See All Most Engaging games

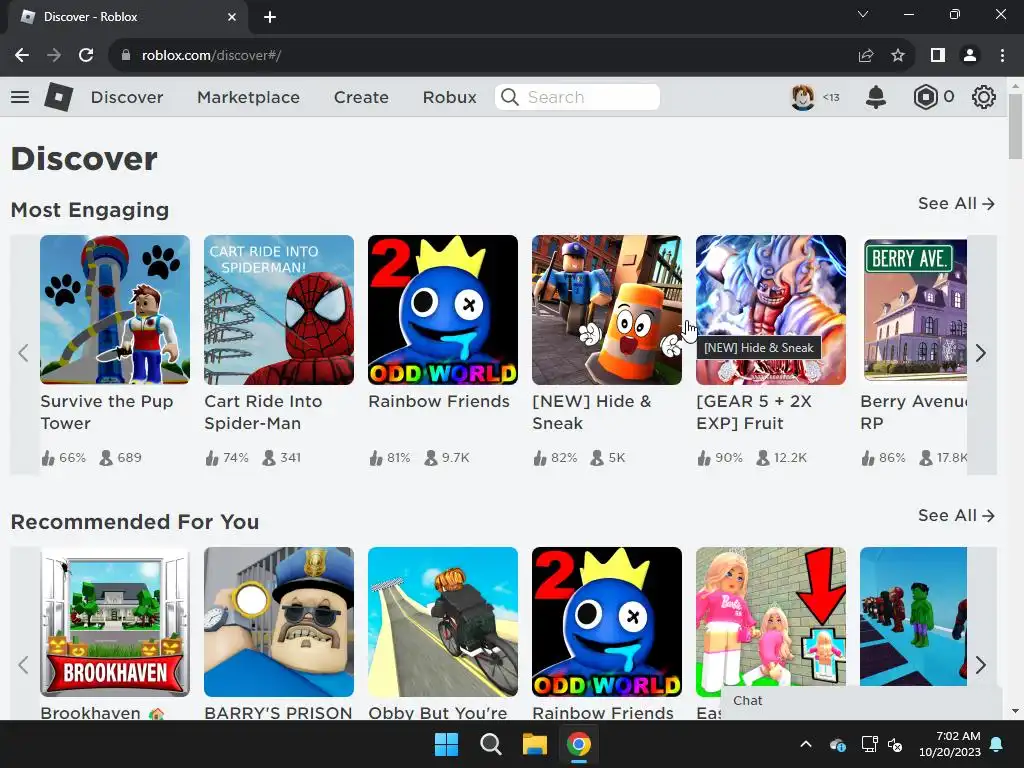pyautogui.click(x=956, y=204)
